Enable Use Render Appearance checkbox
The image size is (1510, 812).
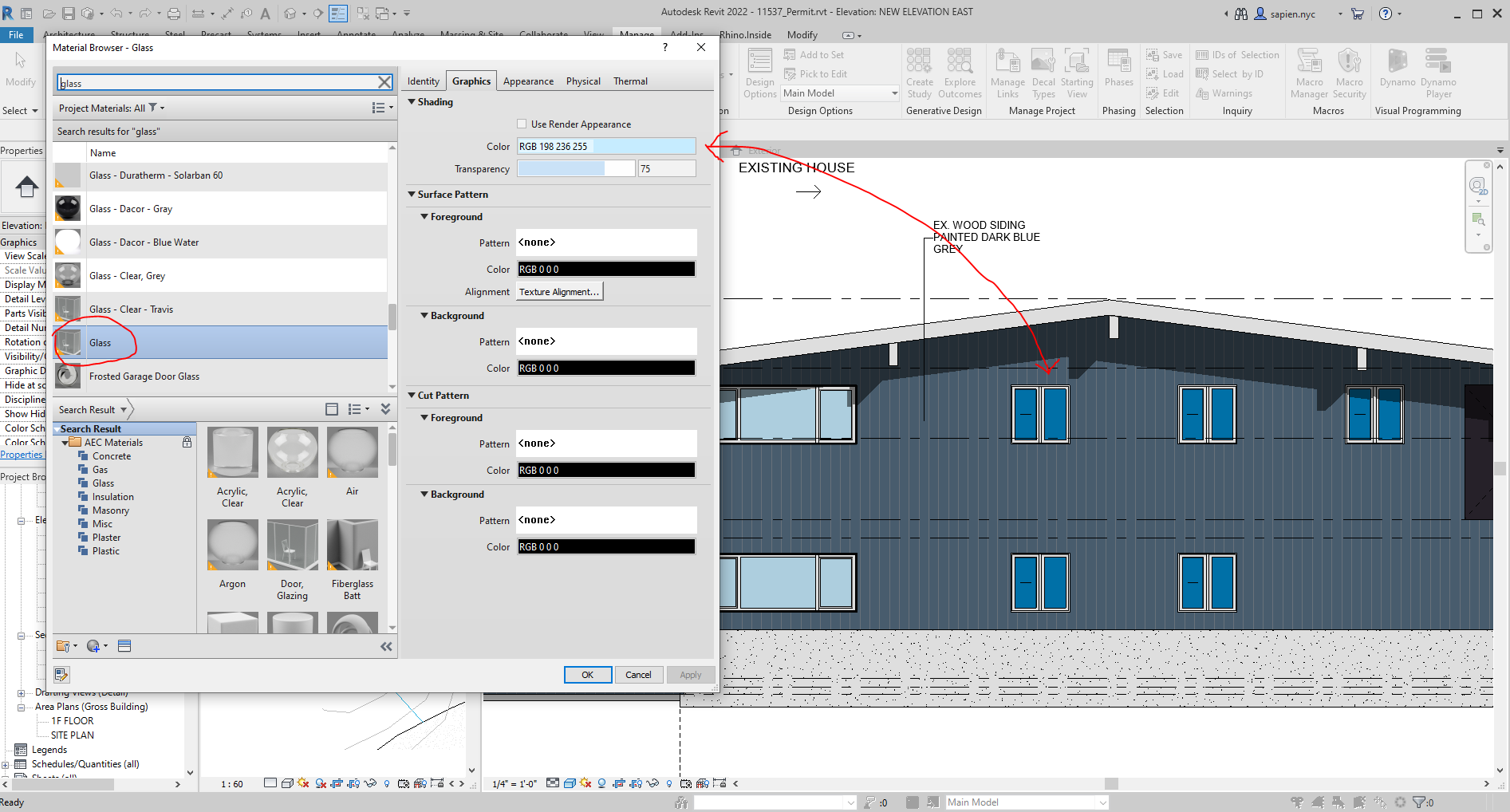[x=522, y=124]
